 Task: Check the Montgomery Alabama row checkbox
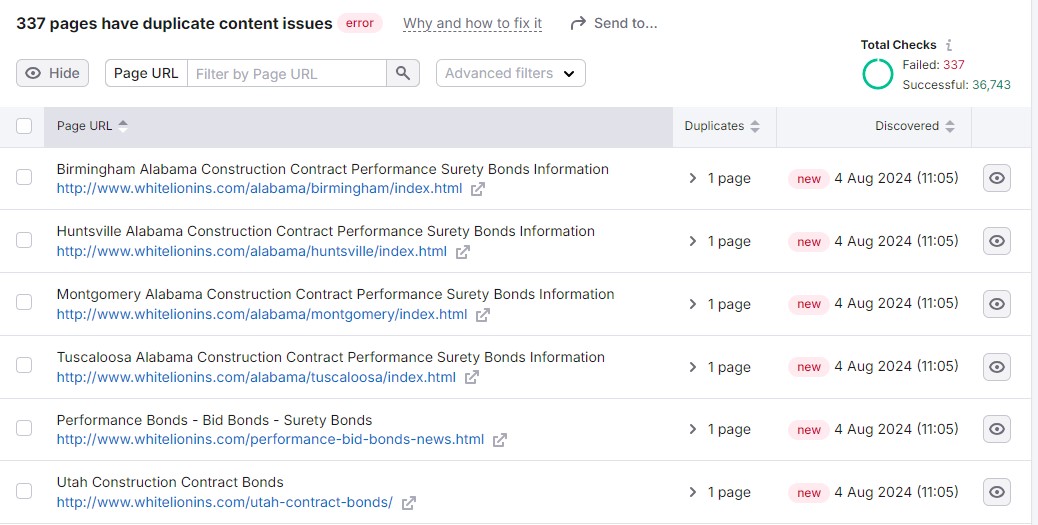click(24, 303)
